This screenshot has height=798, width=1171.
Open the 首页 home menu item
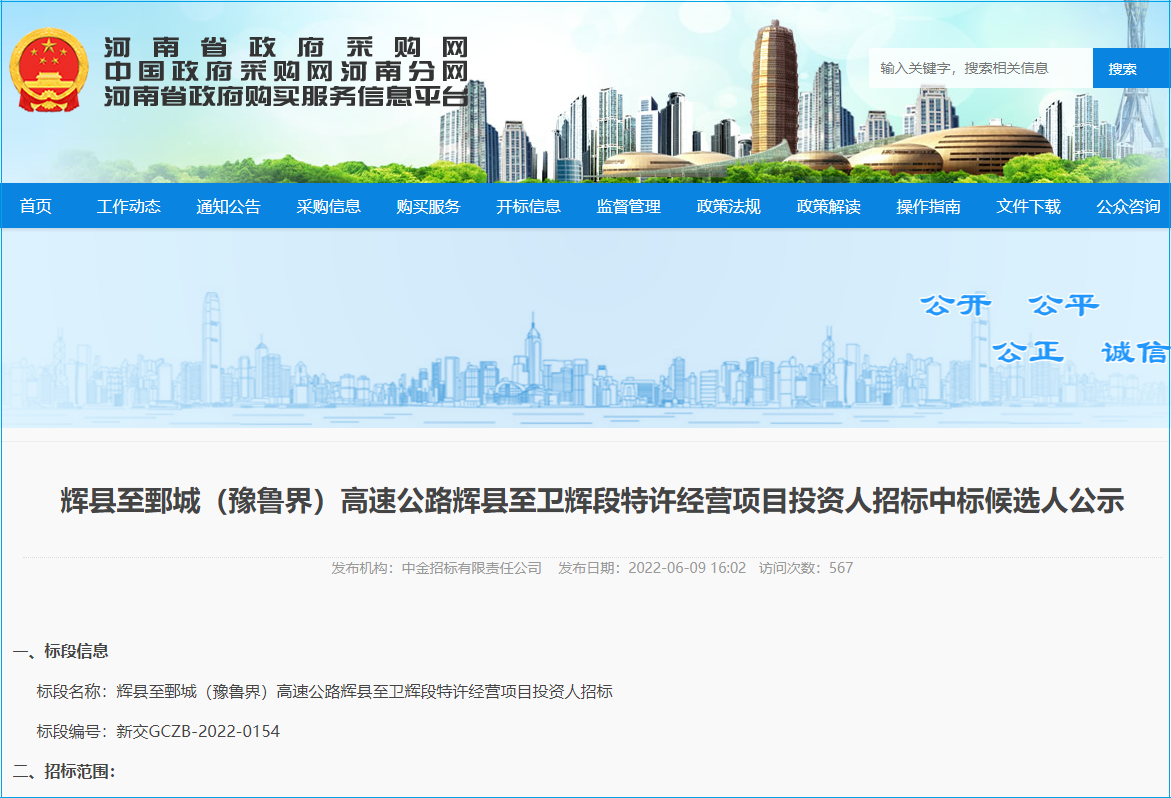pos(35,207)
